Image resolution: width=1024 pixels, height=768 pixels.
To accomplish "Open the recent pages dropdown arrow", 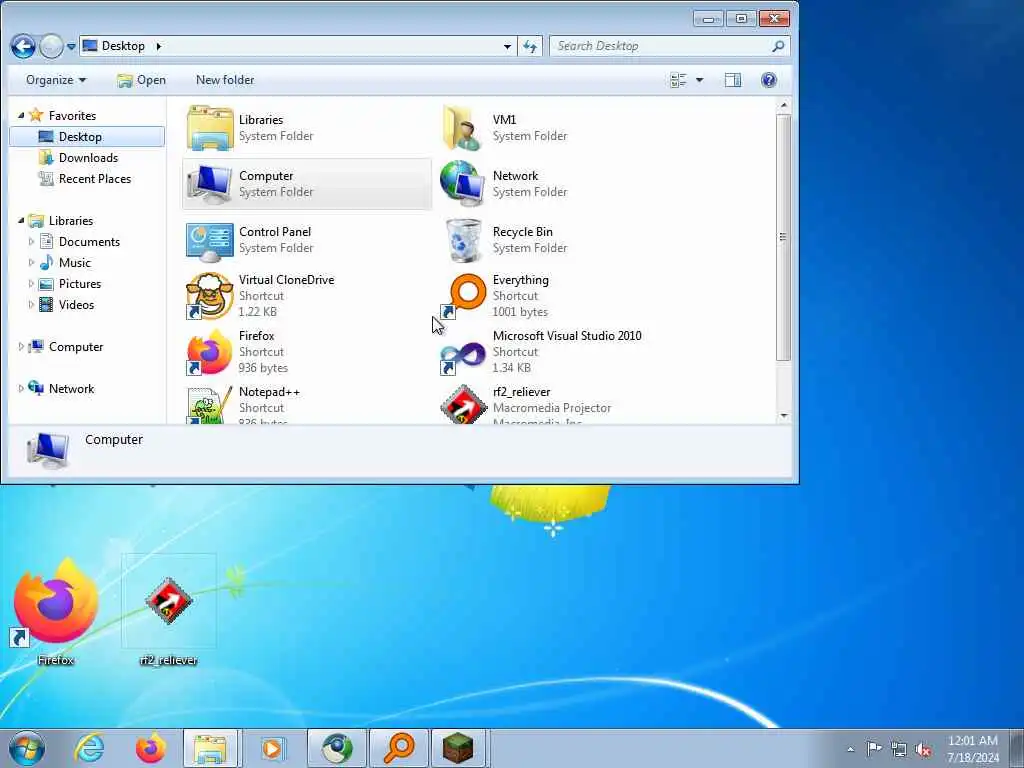I will [x=71, y=47].
